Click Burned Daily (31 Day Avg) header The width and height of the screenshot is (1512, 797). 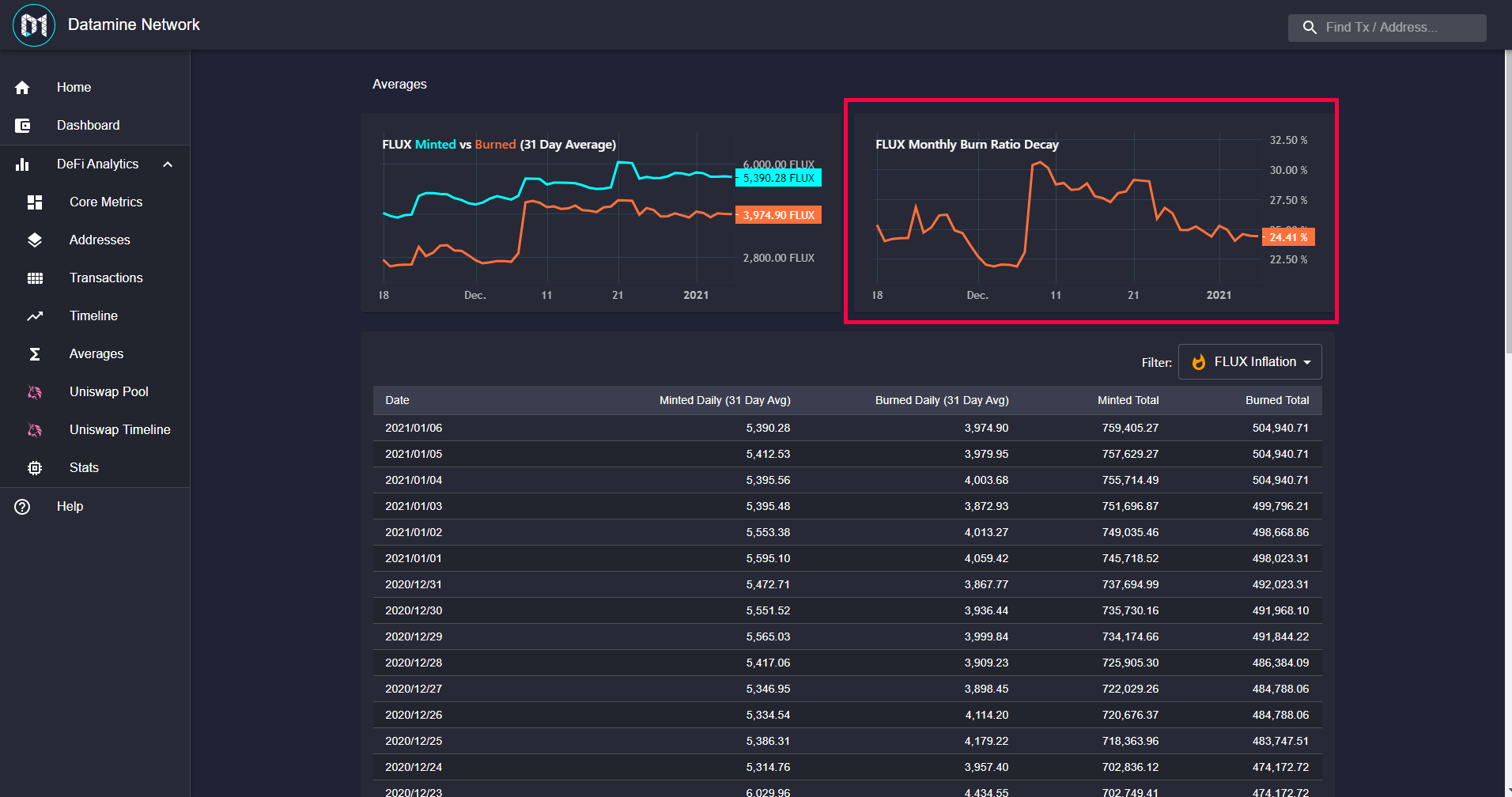[x=942, y=401]
